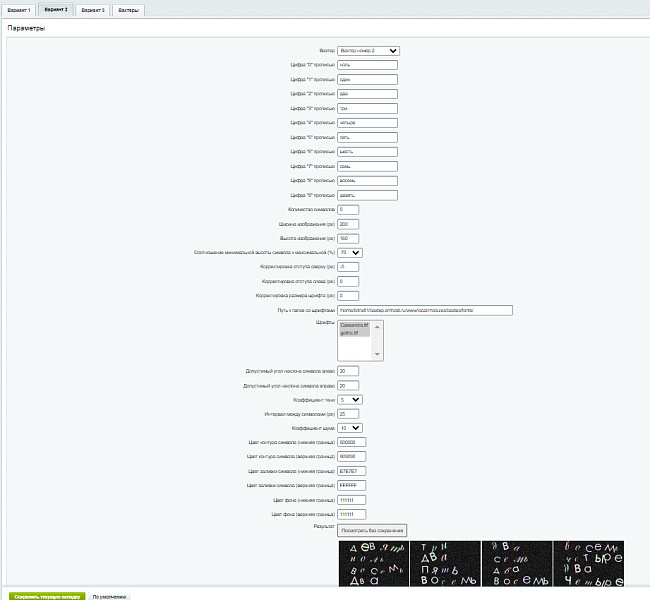The image size is (650, 600).
Task: Expand the 'Вахтер номер 2' dropdown
Action: [369, 51]
